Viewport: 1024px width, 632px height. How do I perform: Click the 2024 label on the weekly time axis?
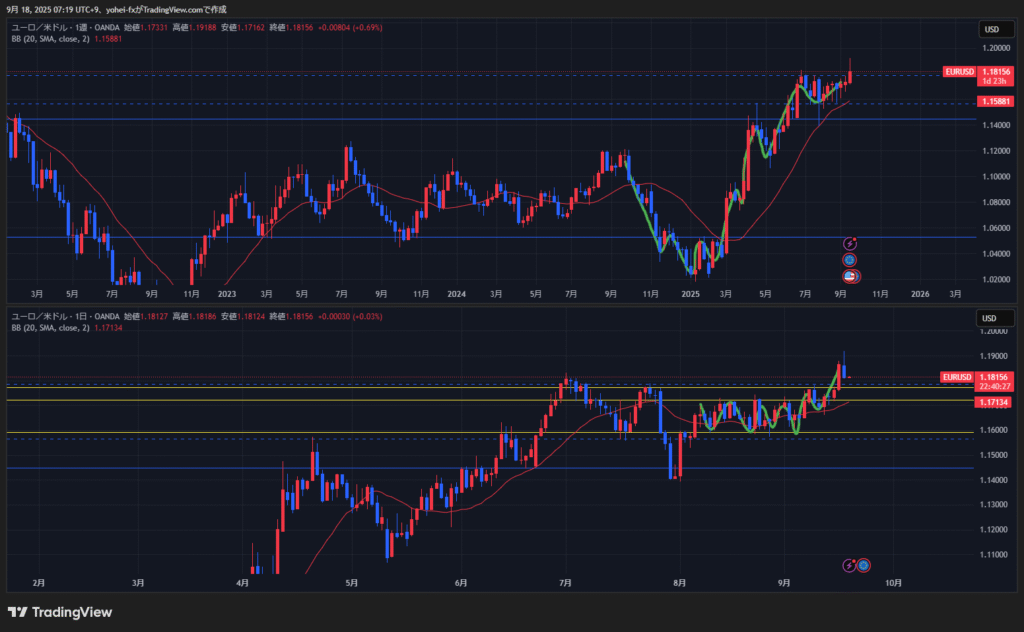(456, 294)
